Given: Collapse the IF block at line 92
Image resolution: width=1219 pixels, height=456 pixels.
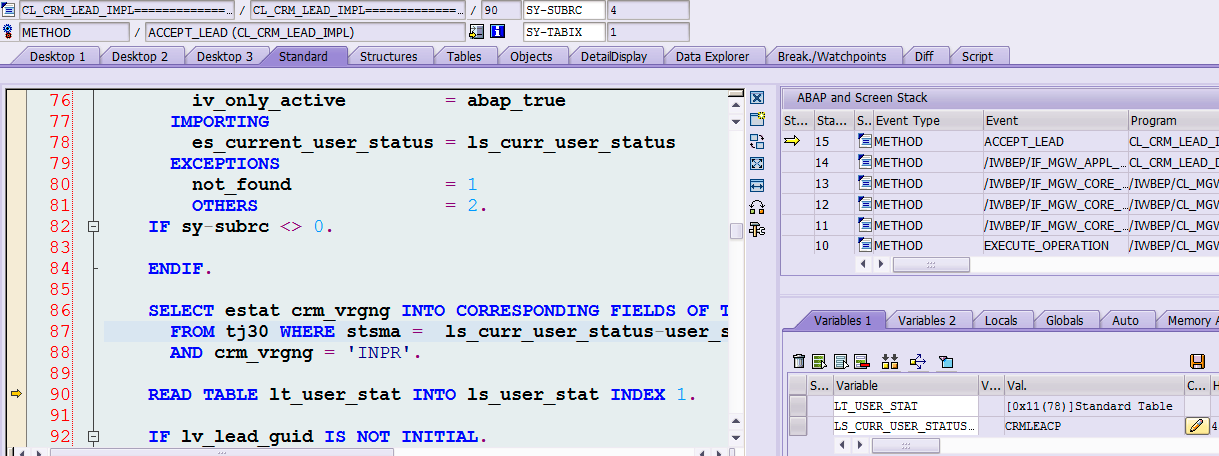Looking at the screenshot, I should coord(93,437).
